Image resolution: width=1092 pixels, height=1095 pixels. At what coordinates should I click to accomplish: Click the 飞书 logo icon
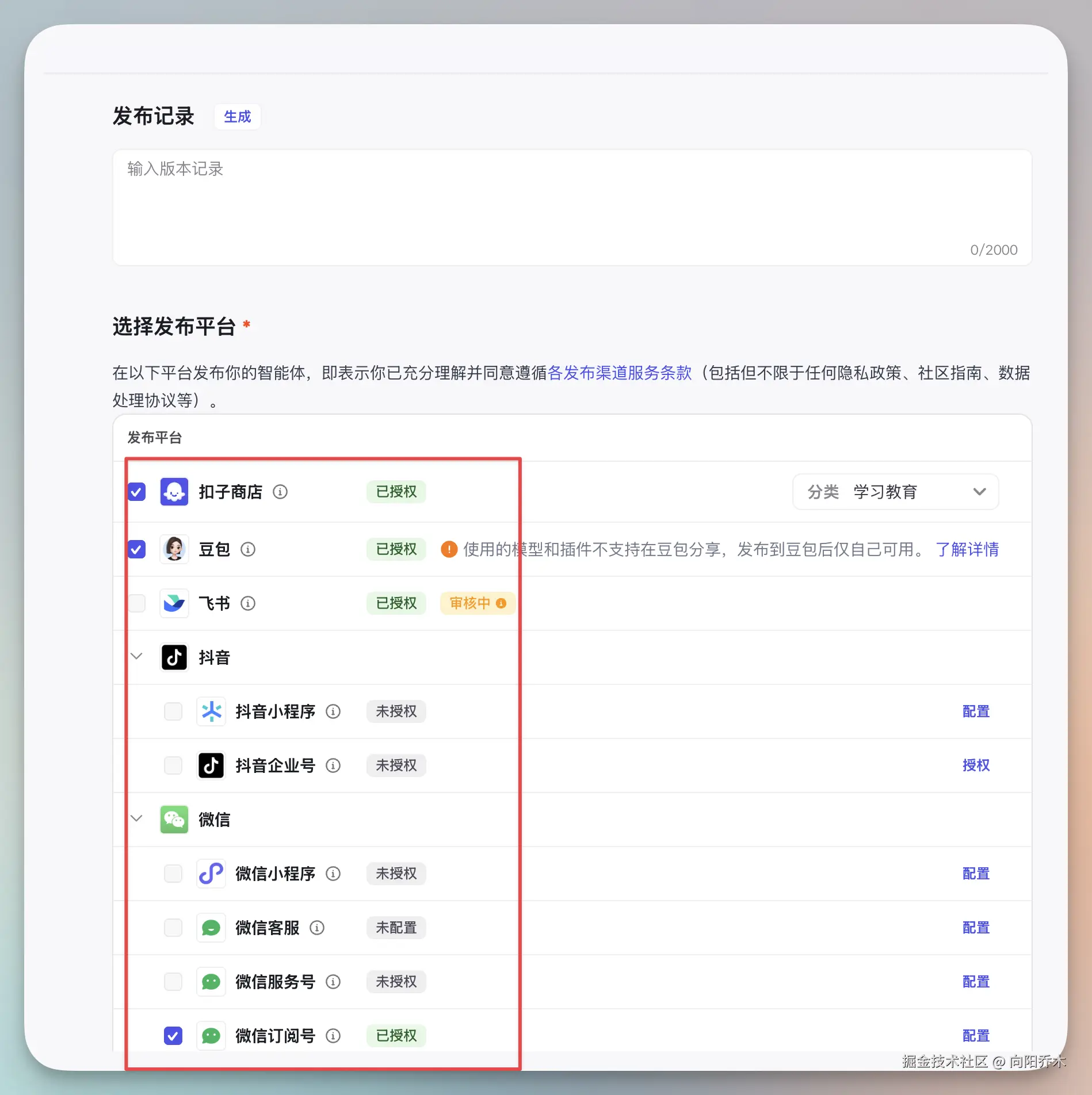point(174,603)
